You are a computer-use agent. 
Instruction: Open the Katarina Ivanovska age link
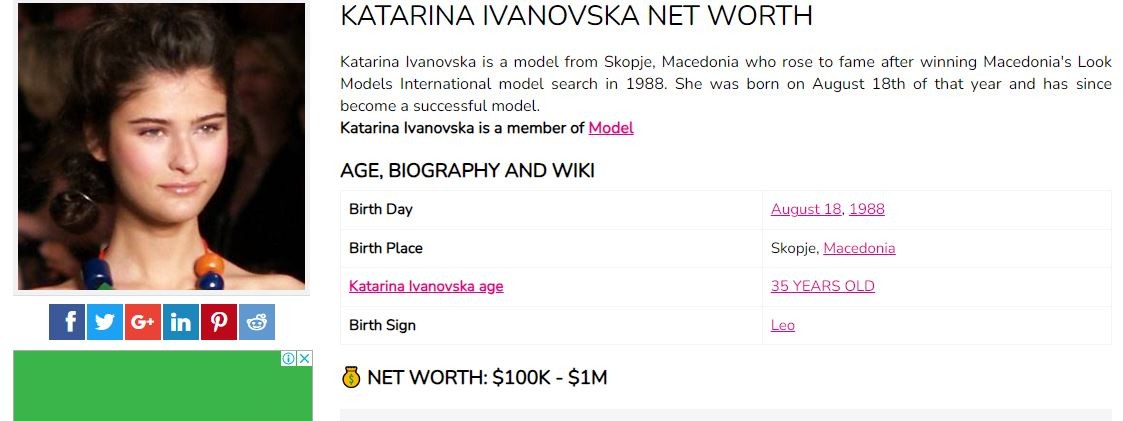pos(426,286)
